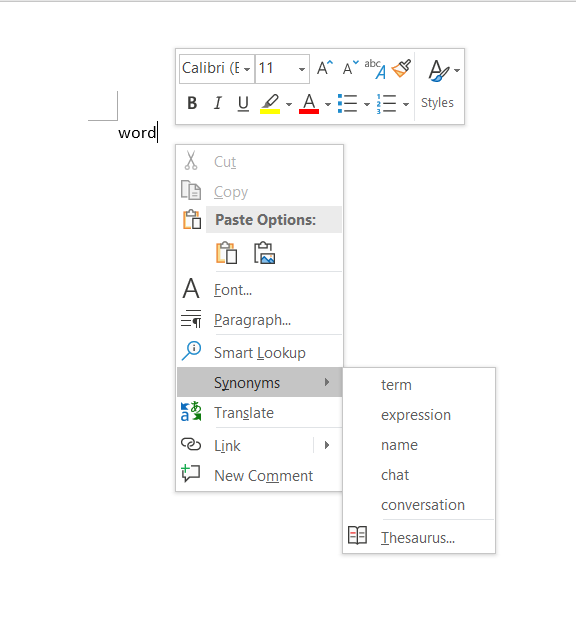Screen dimensions: 576x618
Task: Open the font size 11 dropdown
Action: 282,69
